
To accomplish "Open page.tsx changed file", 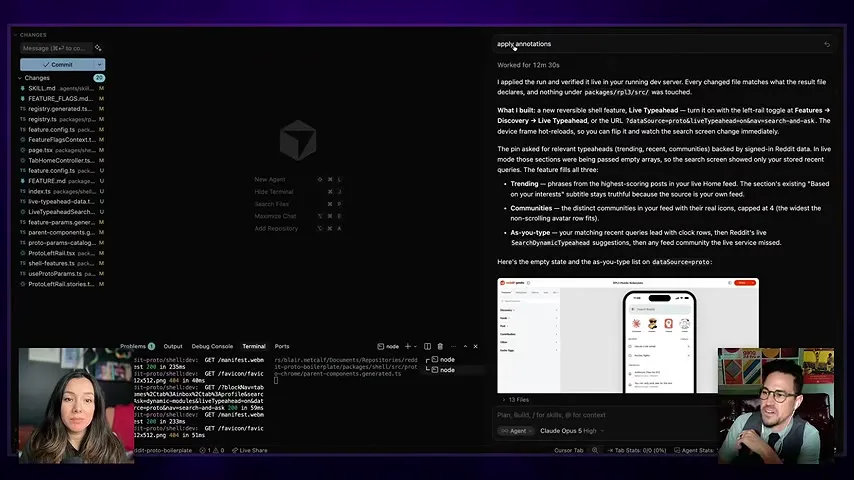I will pos(62,150).
